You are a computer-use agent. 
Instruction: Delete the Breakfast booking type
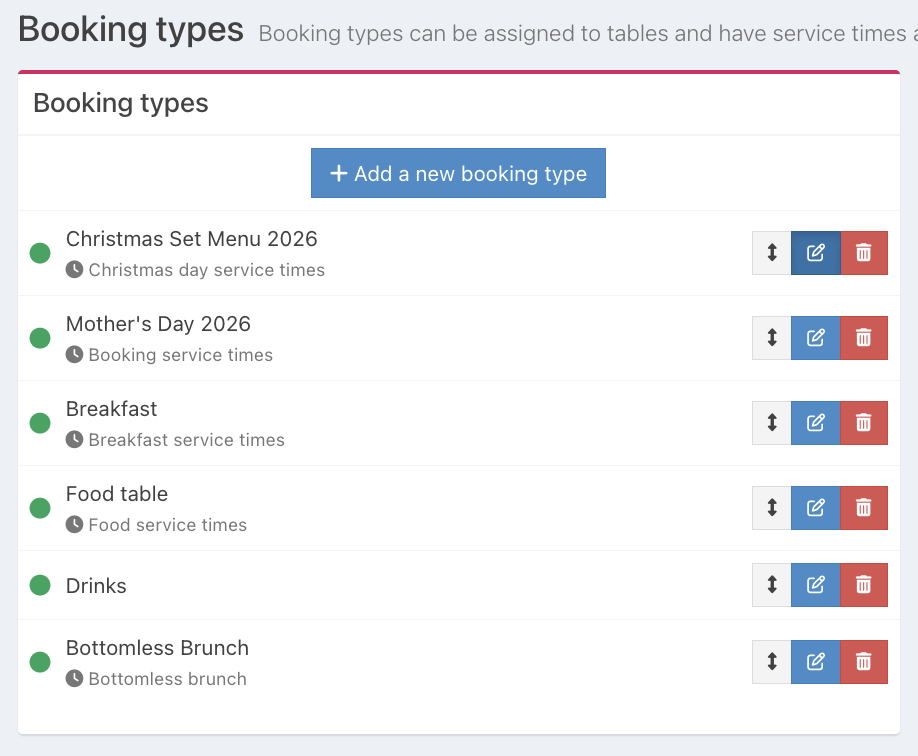click(x=864, y=423)
